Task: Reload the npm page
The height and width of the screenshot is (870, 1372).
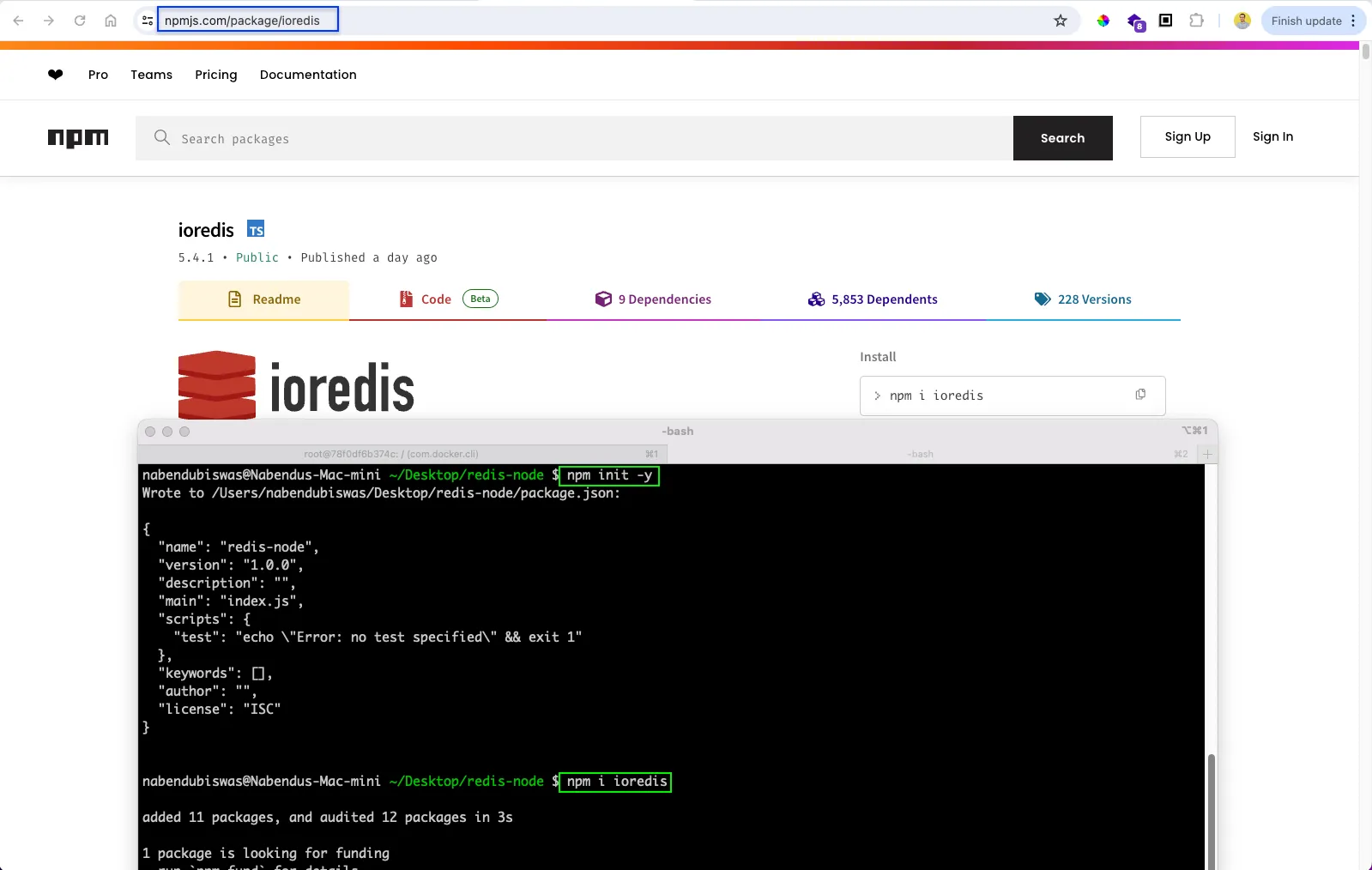Action: tap(80, 21)
